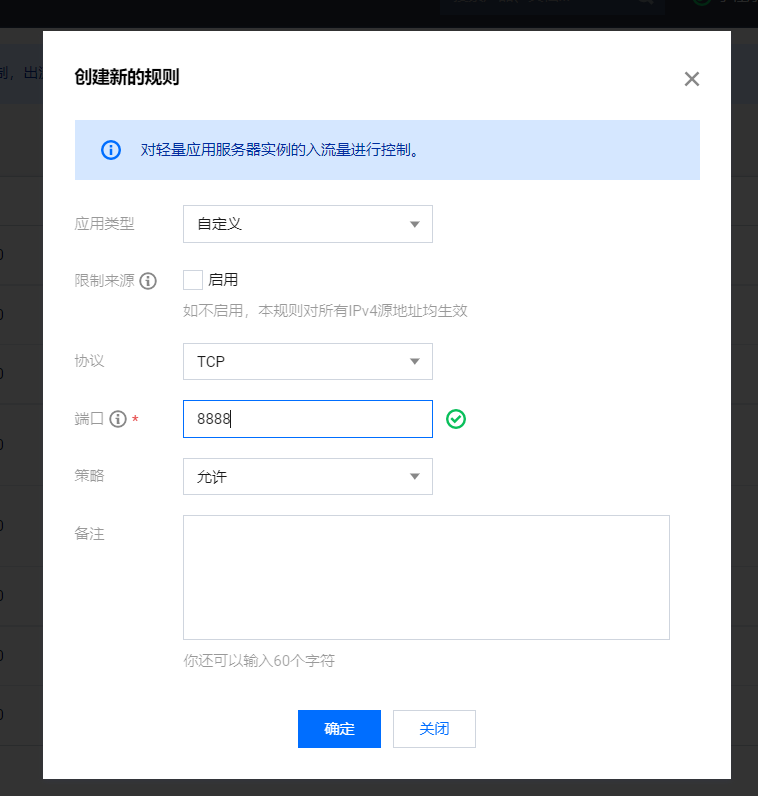
Task: Enable the 启用 source restriction checkbox
Action: [x=192, y=280]
